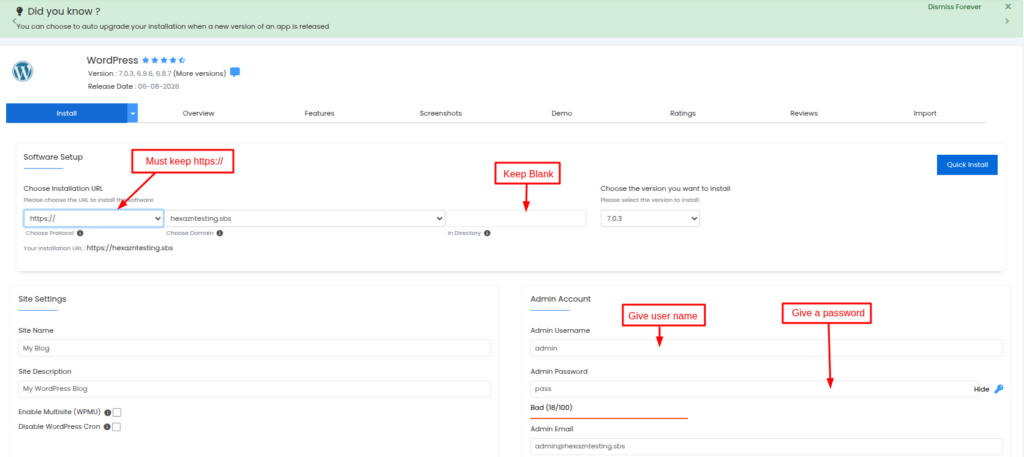This screenshot has height=457, width=1024.
Task: Click the Site Name field
Action: tap(255, 348)
